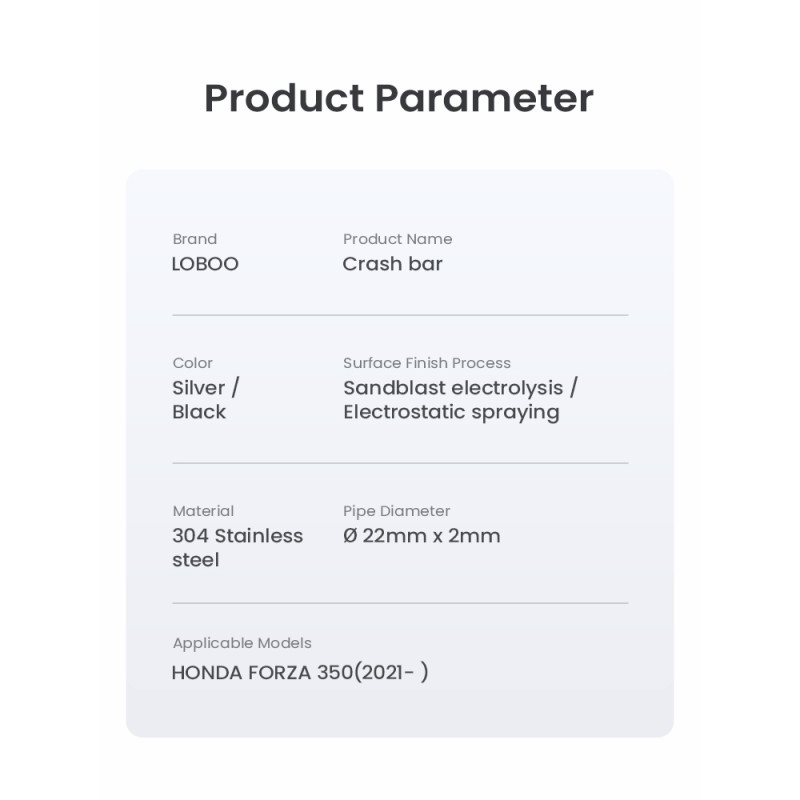Click the 304 Stainless text
Viewport: 800px width, 800px height.
(238, 536)
